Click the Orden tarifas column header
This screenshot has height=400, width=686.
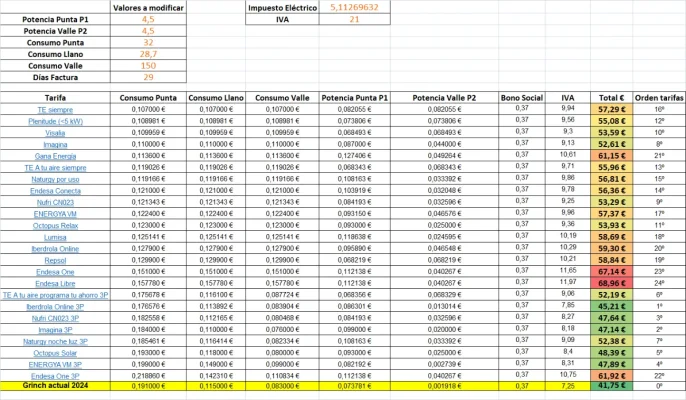[x=659, y=98]
